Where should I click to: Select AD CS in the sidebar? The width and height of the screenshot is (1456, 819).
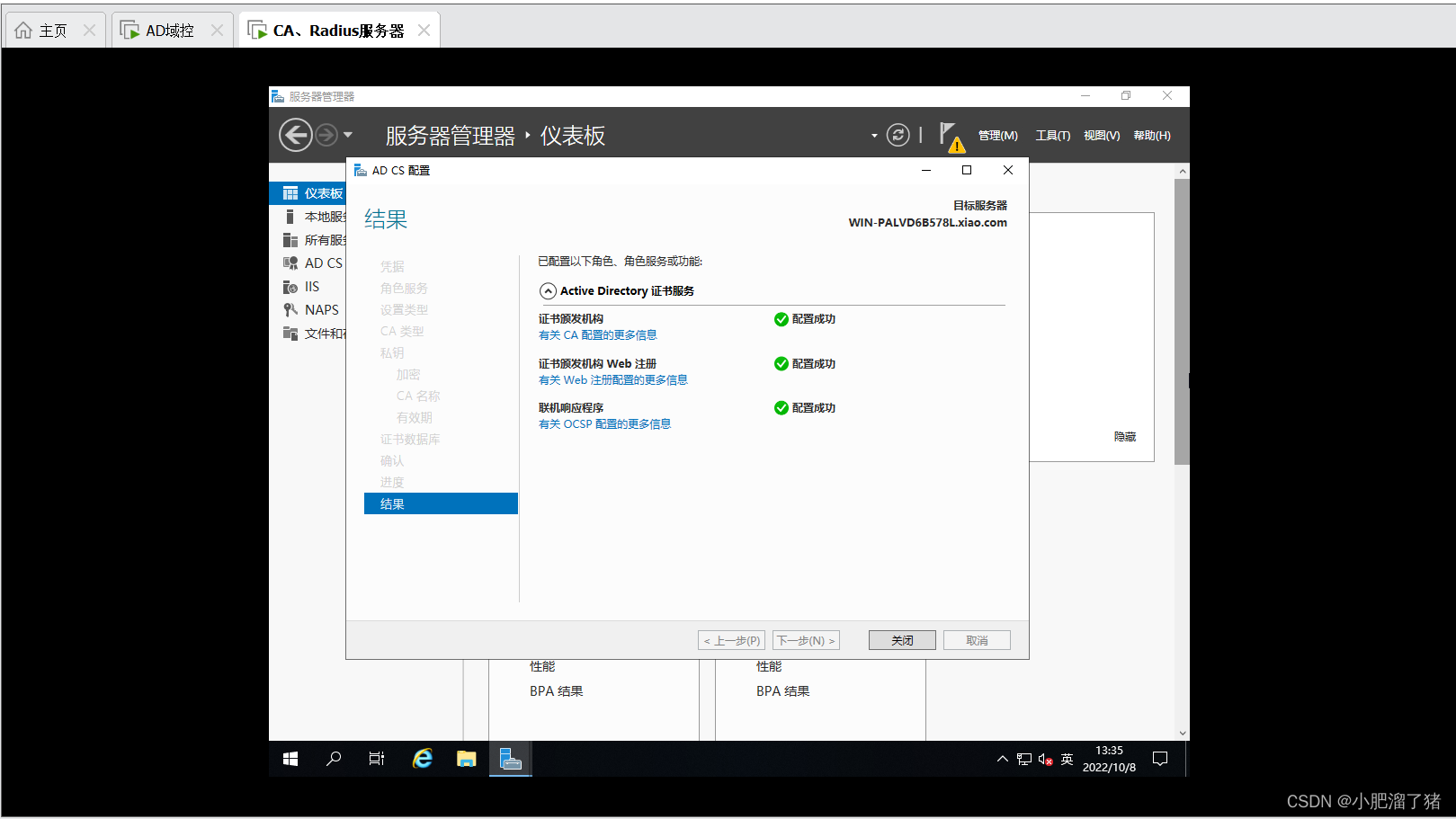(308, 263)
